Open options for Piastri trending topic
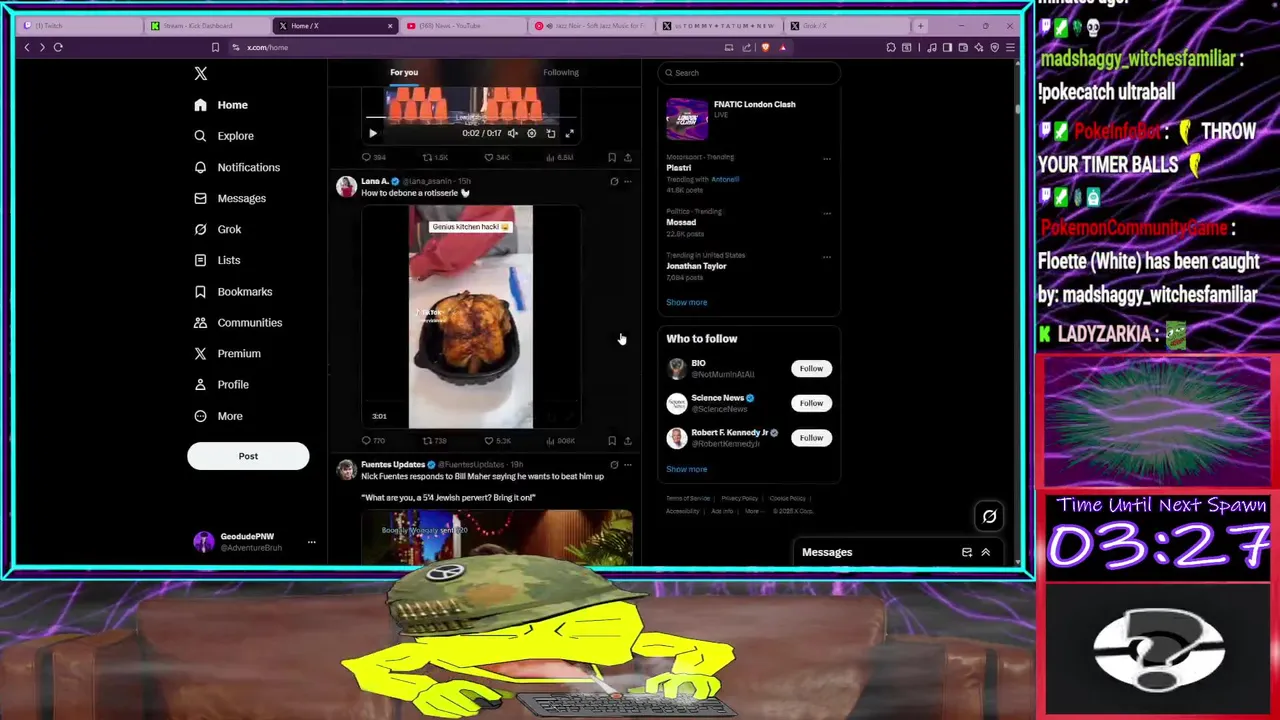 point(826,158)
